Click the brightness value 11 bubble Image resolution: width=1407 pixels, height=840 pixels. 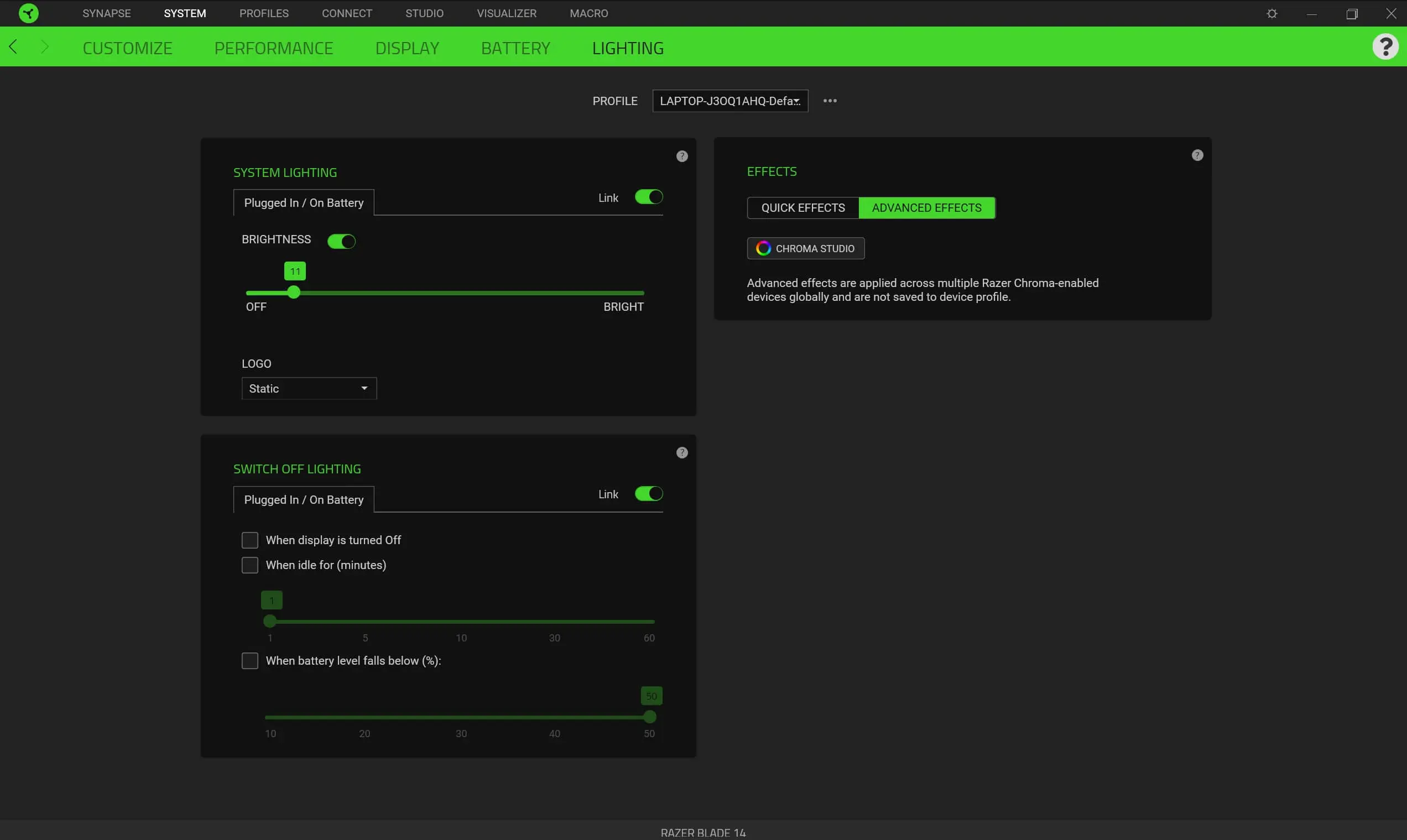(x=295, y=271)
